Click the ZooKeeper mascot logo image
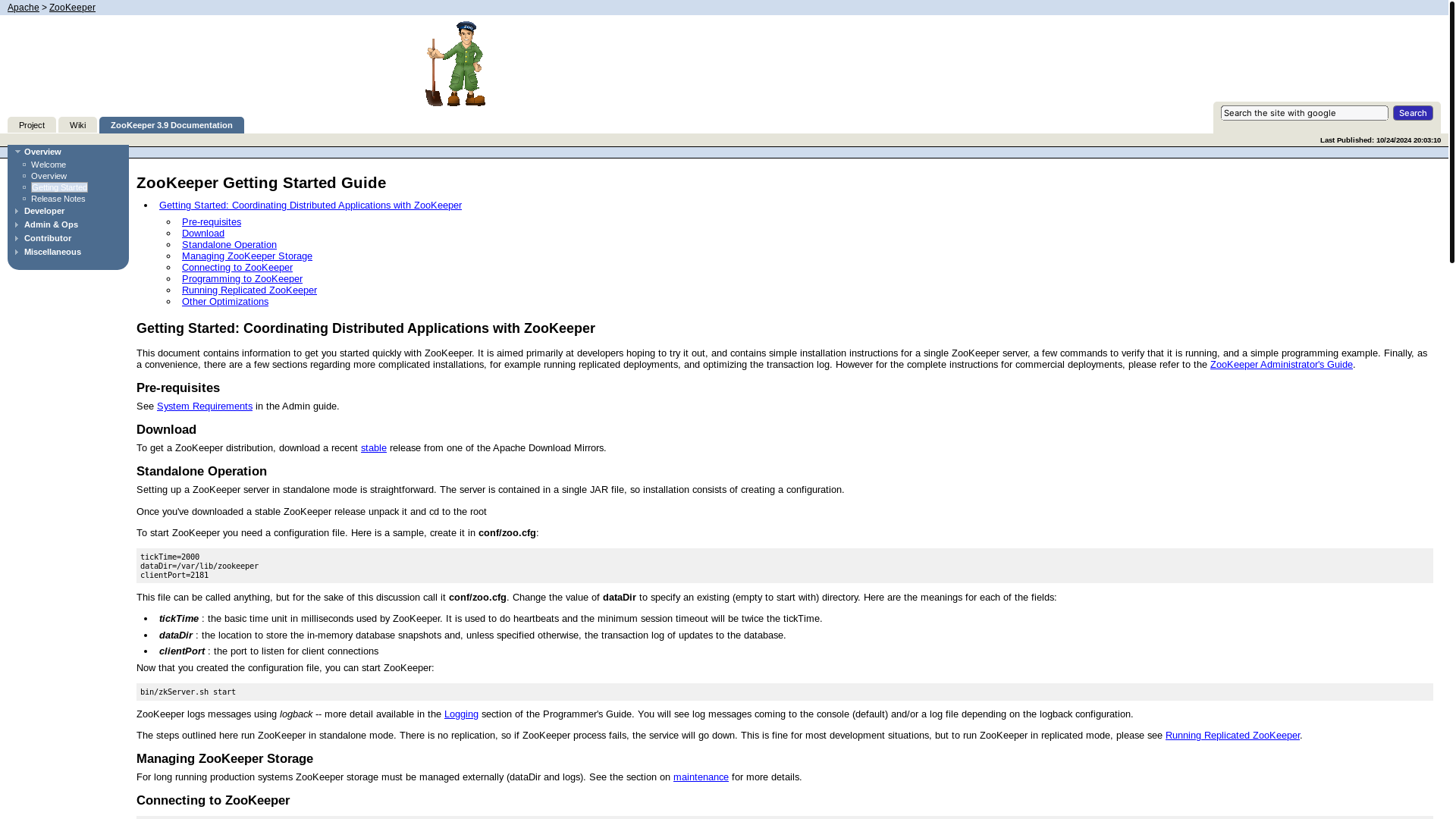Image resolution: width=1456 pixels, height=819 pixels. 456,64
